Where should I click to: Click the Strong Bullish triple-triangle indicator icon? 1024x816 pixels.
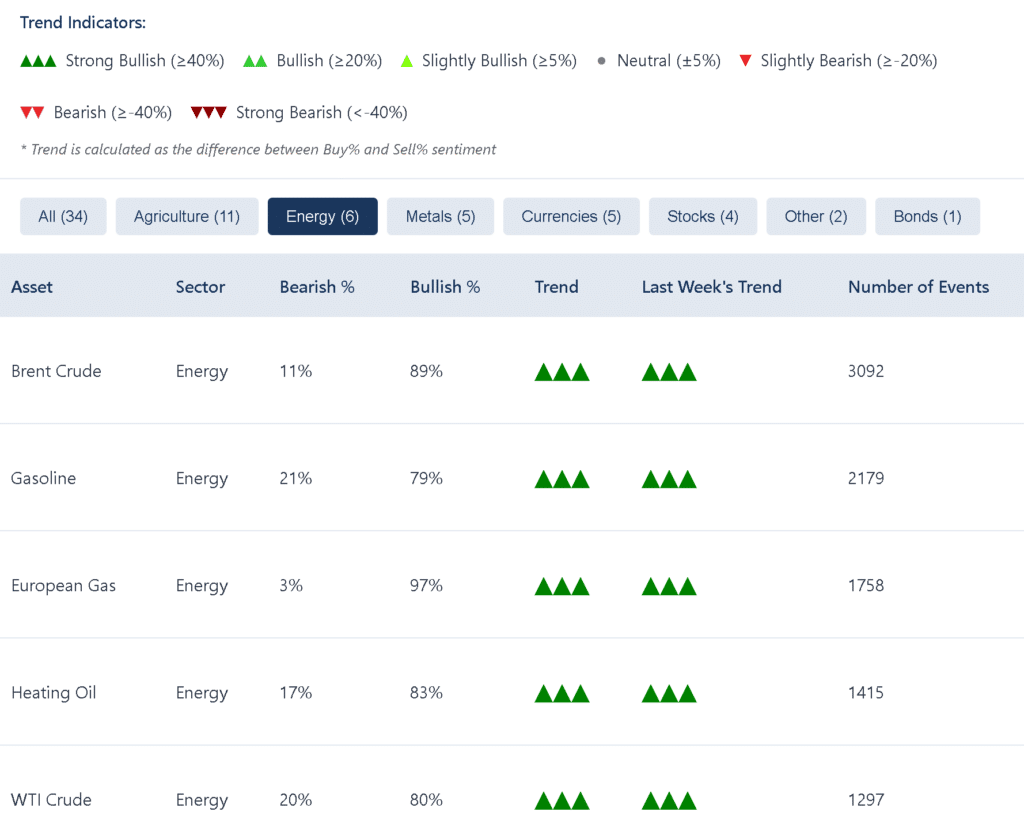click(x=38, y=60)
